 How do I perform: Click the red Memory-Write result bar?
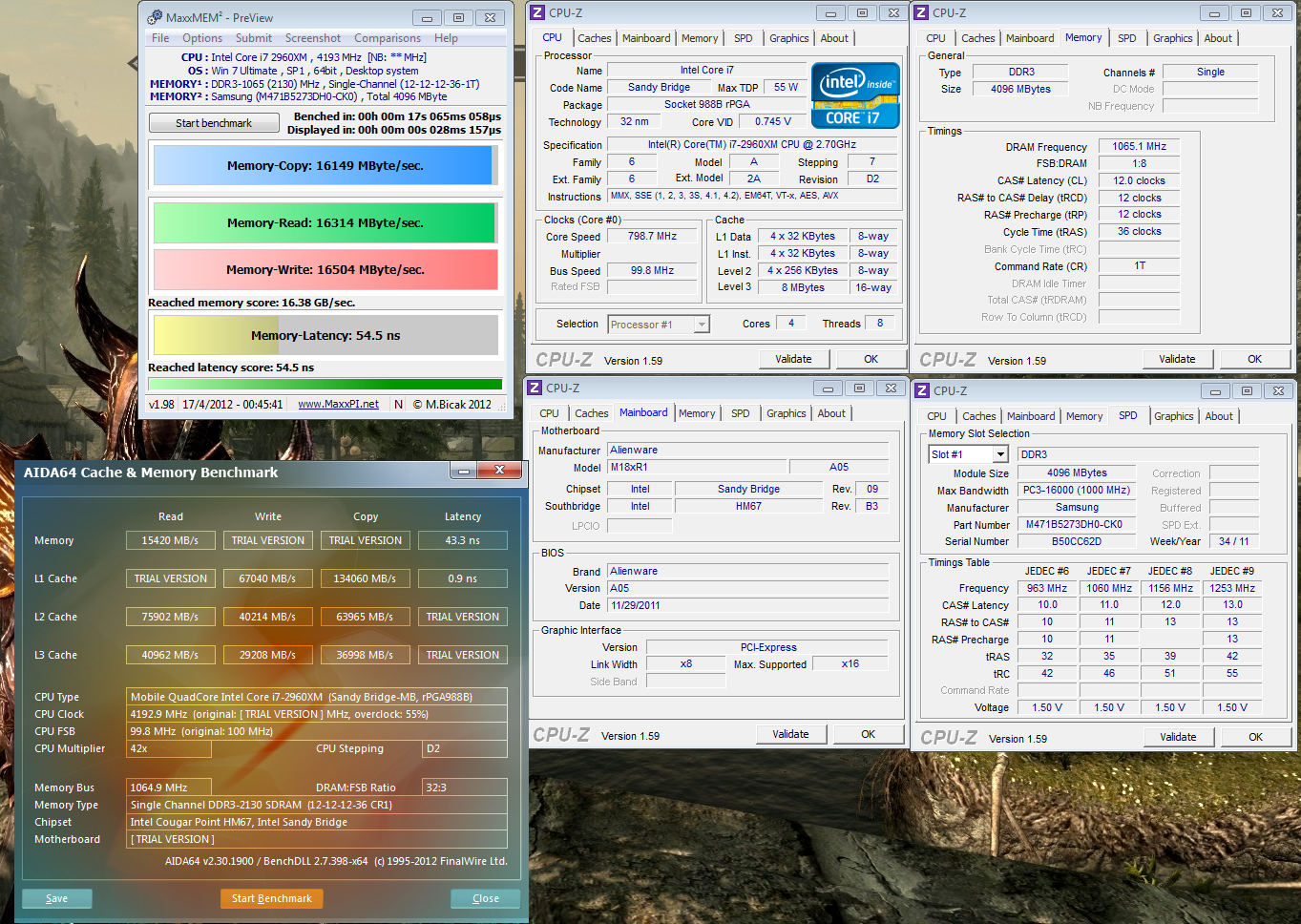coord(325,269)
